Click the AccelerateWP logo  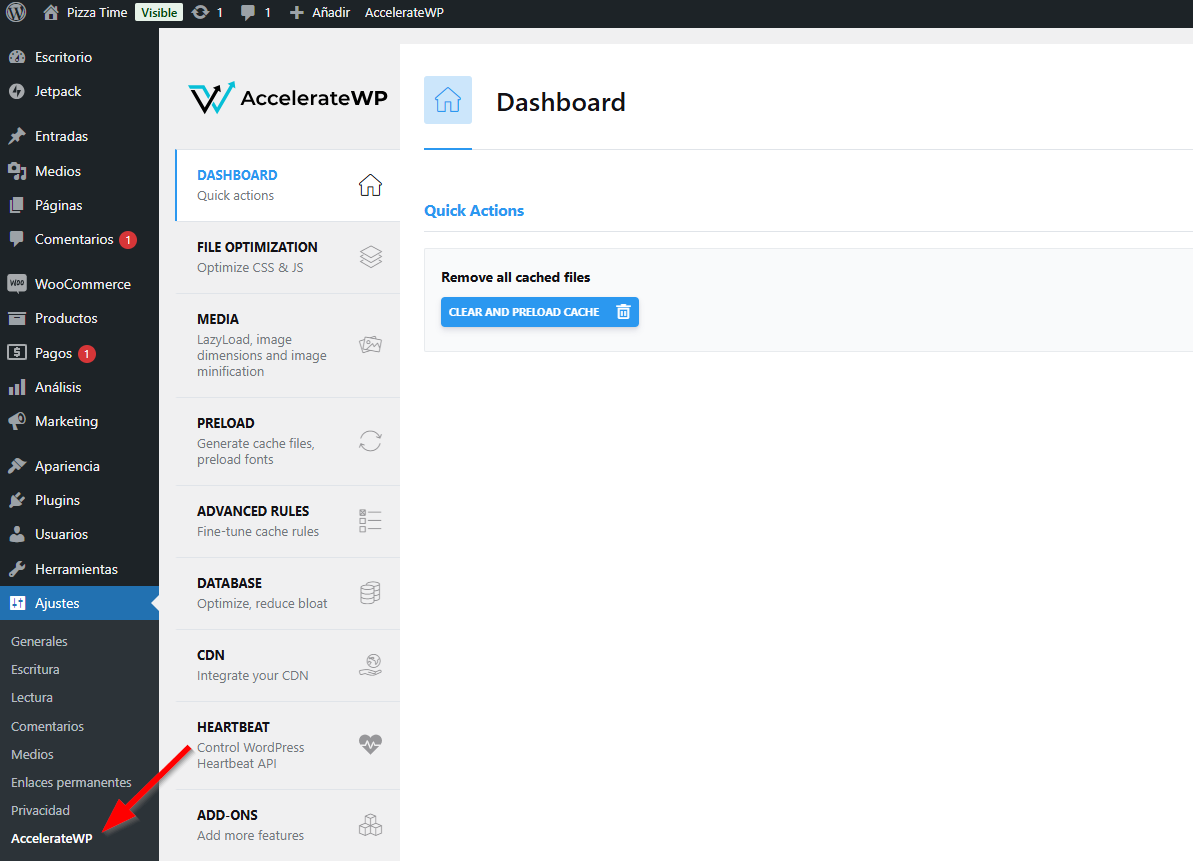coord(288,98)
